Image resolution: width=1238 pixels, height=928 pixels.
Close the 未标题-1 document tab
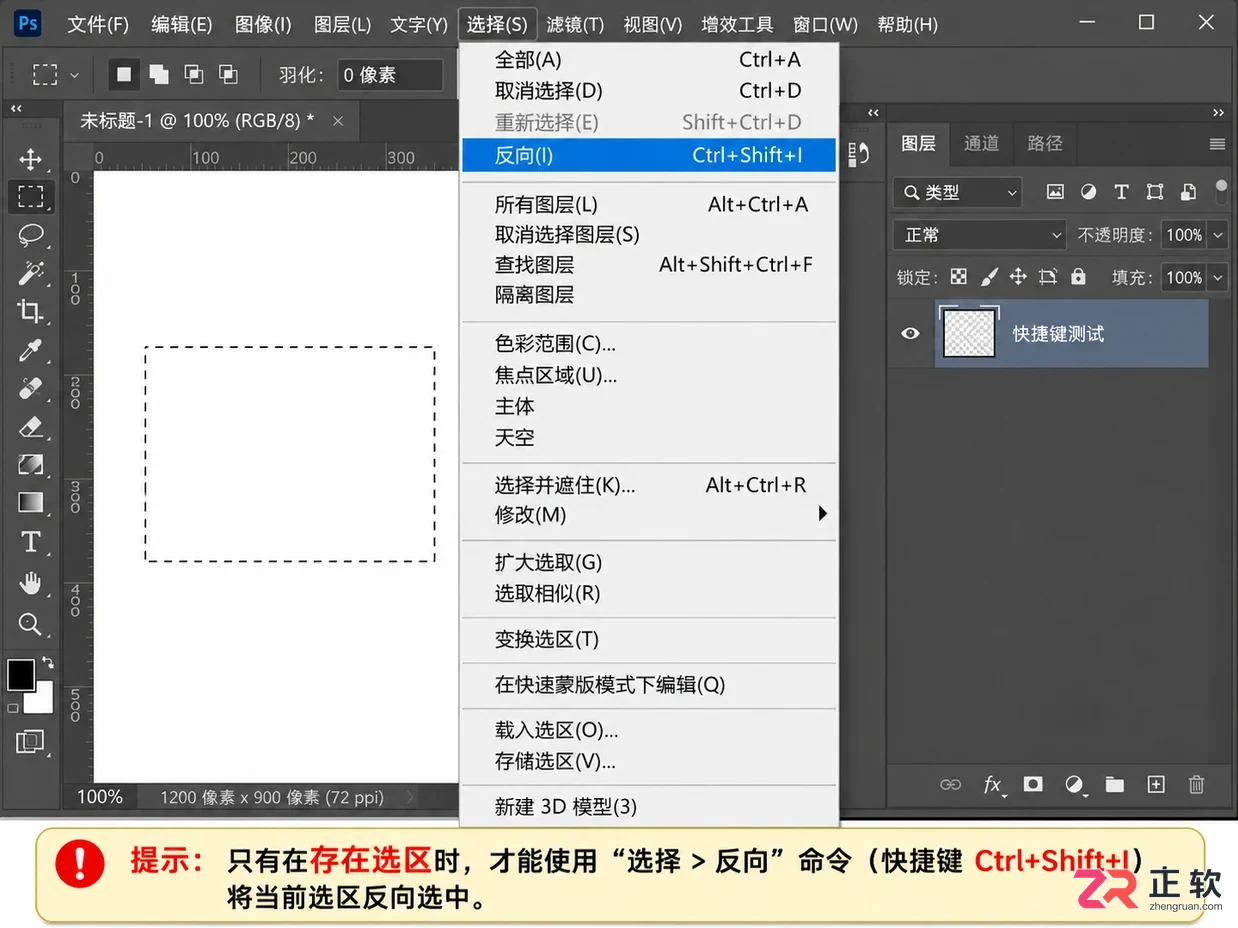click(x=338, y=121)
